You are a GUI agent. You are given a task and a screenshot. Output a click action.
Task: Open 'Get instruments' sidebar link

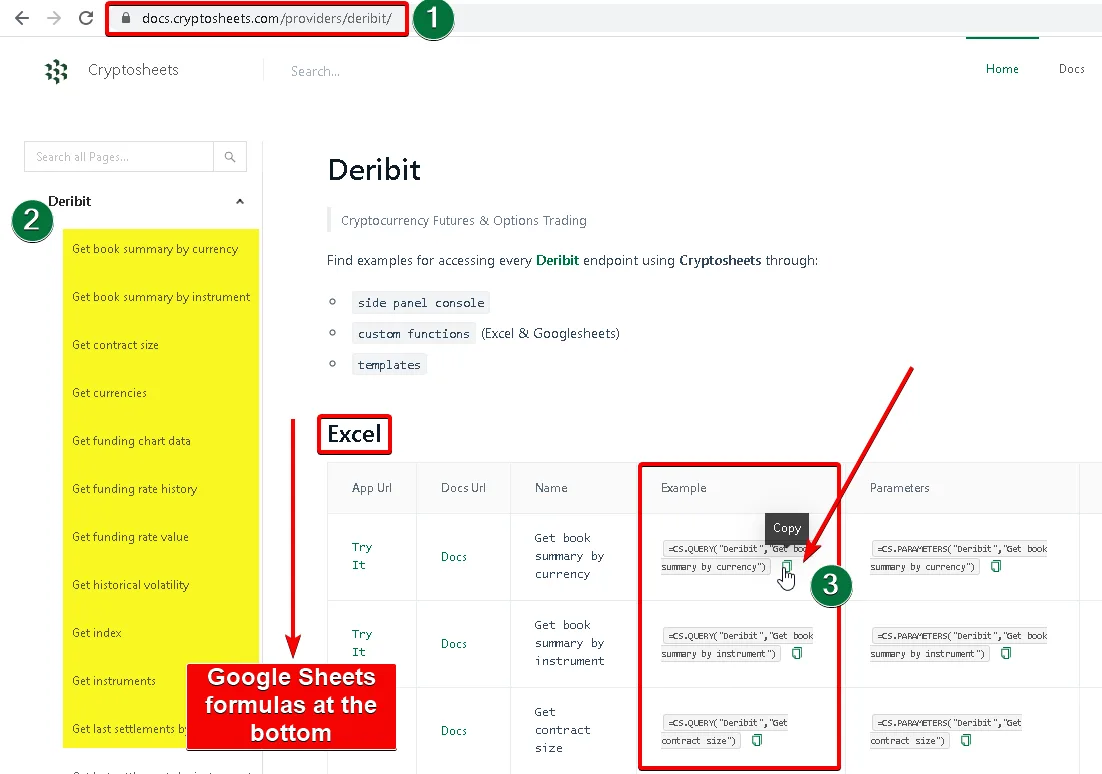click(114, 681)
